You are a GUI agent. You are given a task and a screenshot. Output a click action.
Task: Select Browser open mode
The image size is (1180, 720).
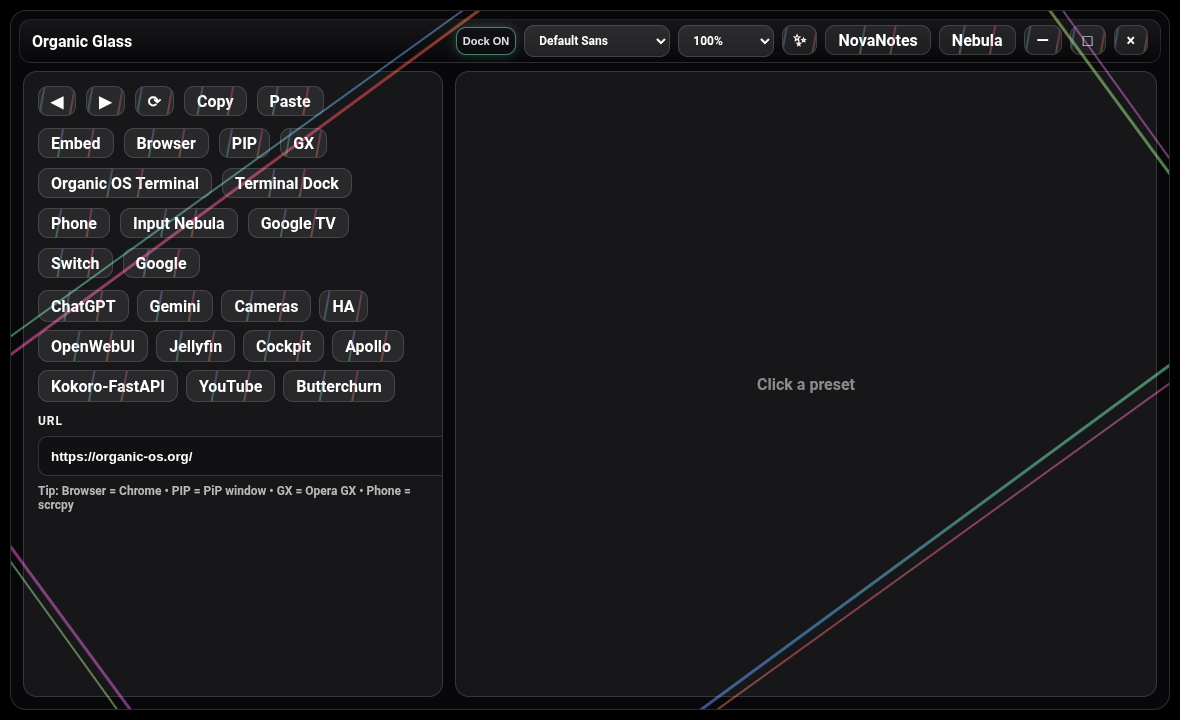pyautogui.click(x=166, y=143)
